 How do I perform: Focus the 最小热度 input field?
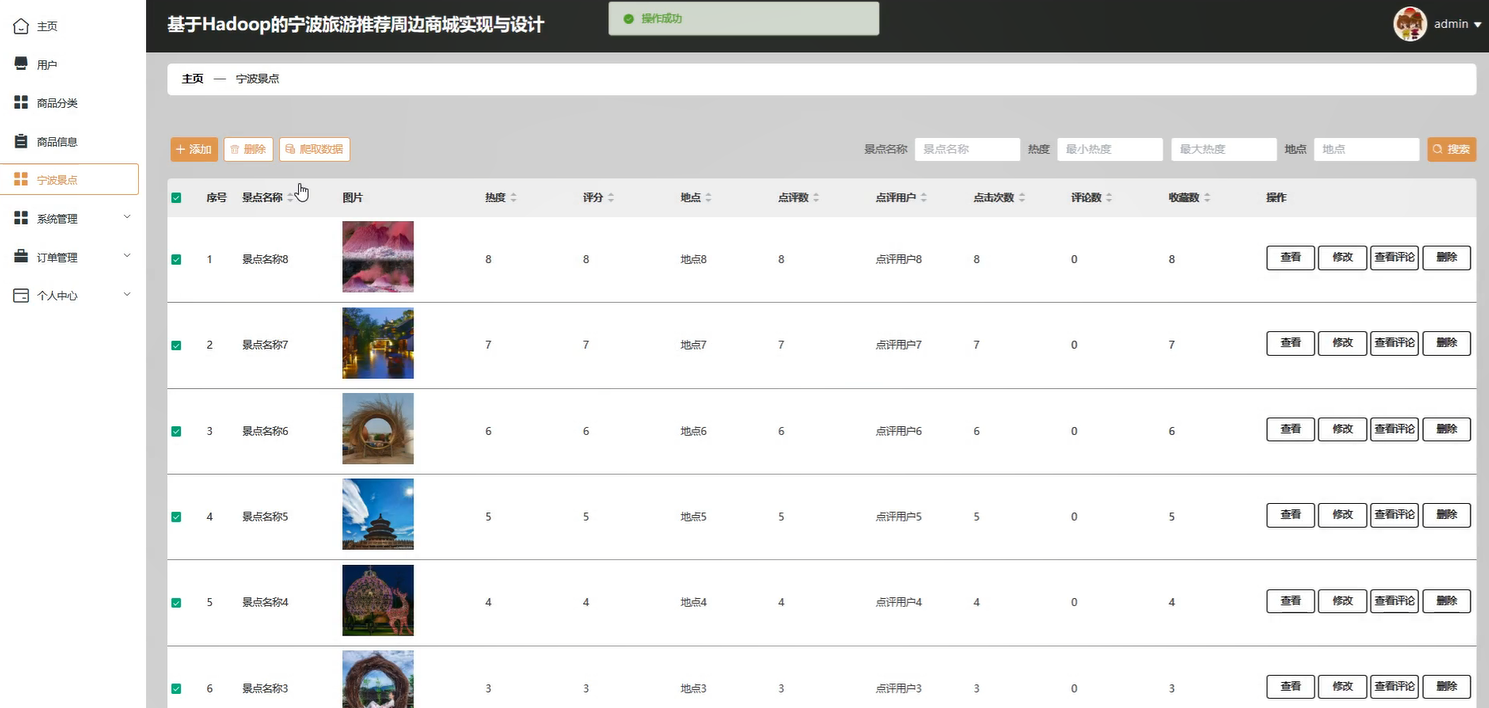pyautogui.click(x=1110, y=149)
